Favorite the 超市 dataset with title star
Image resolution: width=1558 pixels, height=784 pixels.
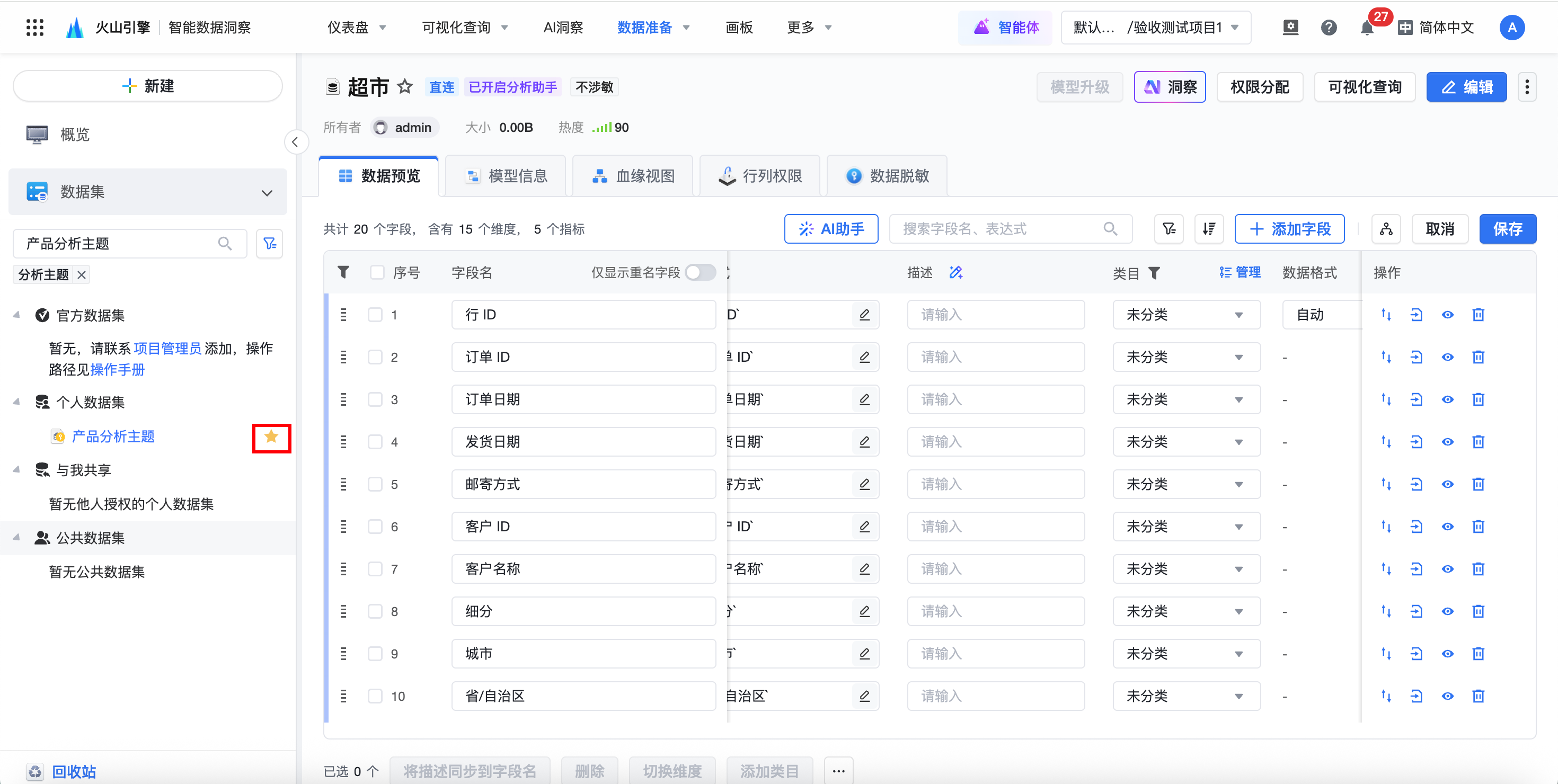point(405,87)
